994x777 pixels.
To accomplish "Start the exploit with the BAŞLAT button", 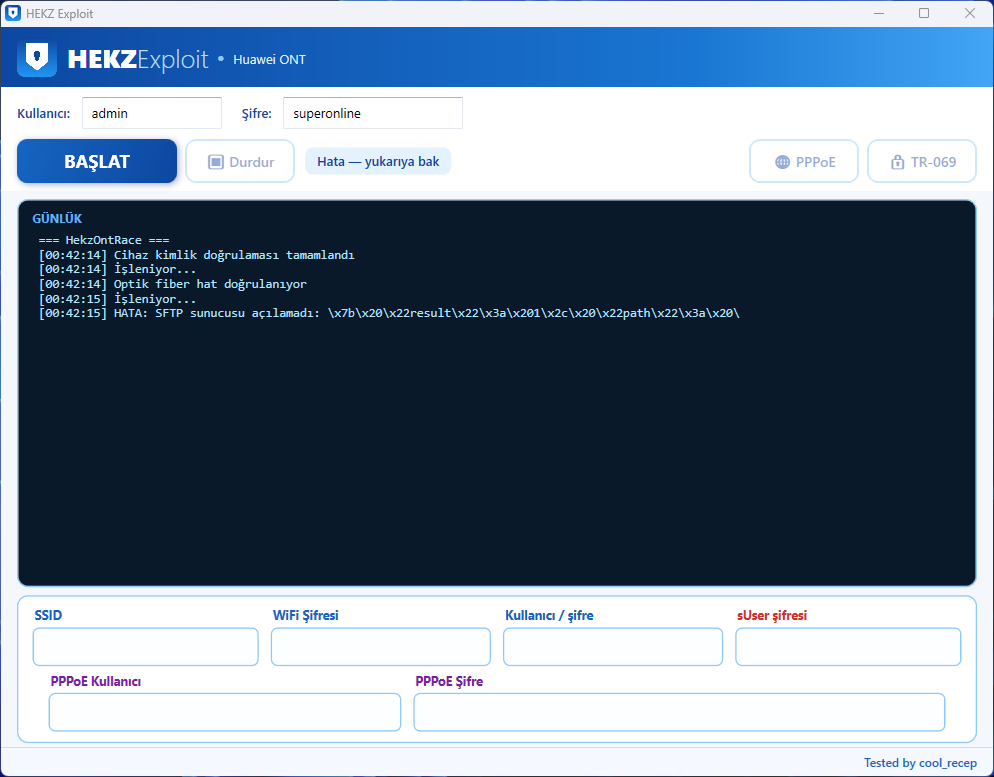I will click(97, 161).
